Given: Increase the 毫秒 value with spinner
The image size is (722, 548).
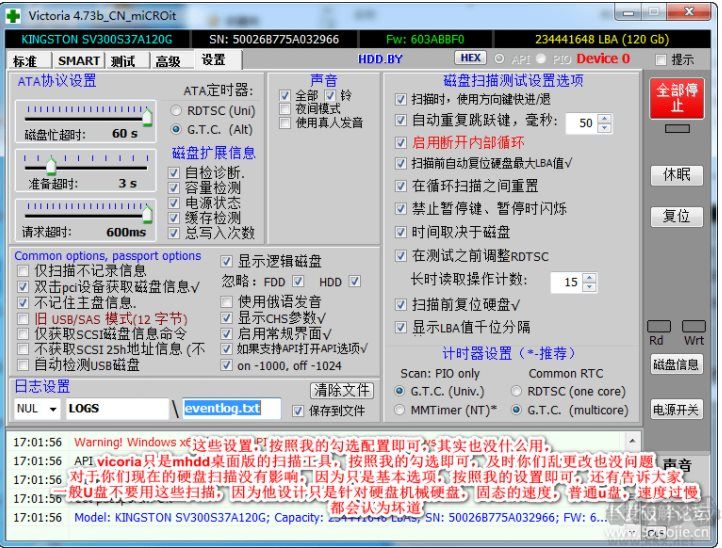Looking at the screenshot, I should pyautogui.click(x=605, y=119).
